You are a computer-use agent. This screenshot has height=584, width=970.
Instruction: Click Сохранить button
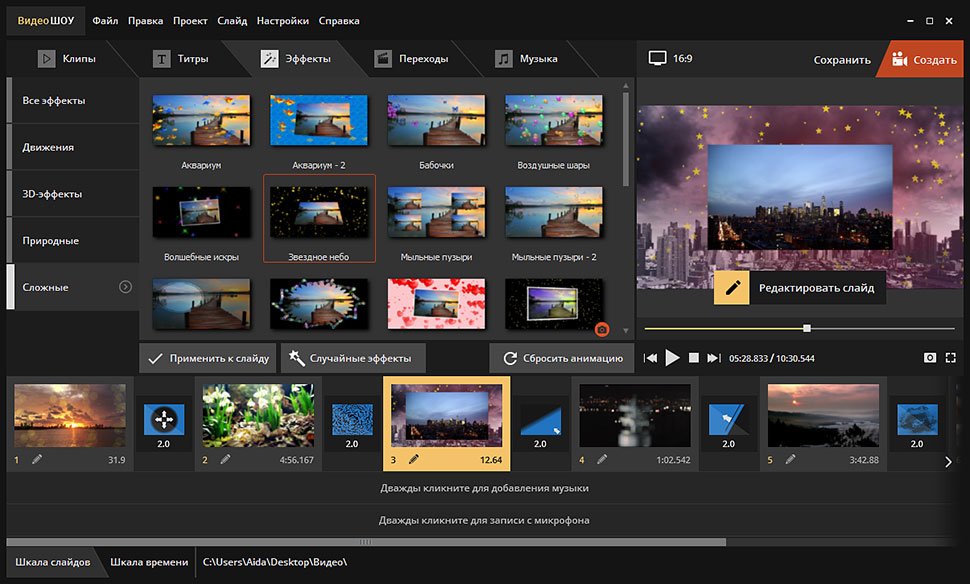point(842,60)
